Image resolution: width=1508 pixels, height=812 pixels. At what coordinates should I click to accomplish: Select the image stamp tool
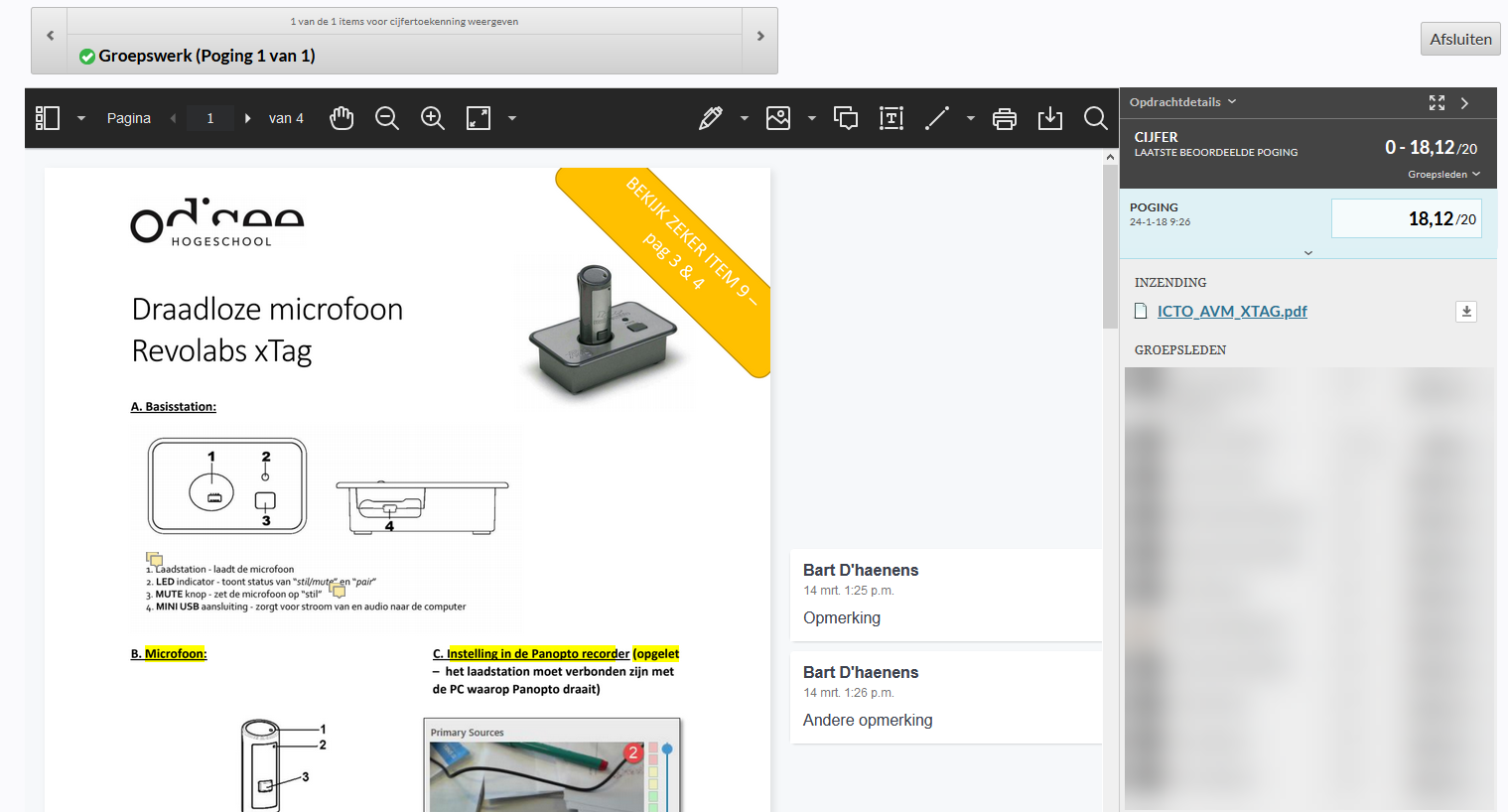pyautogui.click(x=778, y=118)
